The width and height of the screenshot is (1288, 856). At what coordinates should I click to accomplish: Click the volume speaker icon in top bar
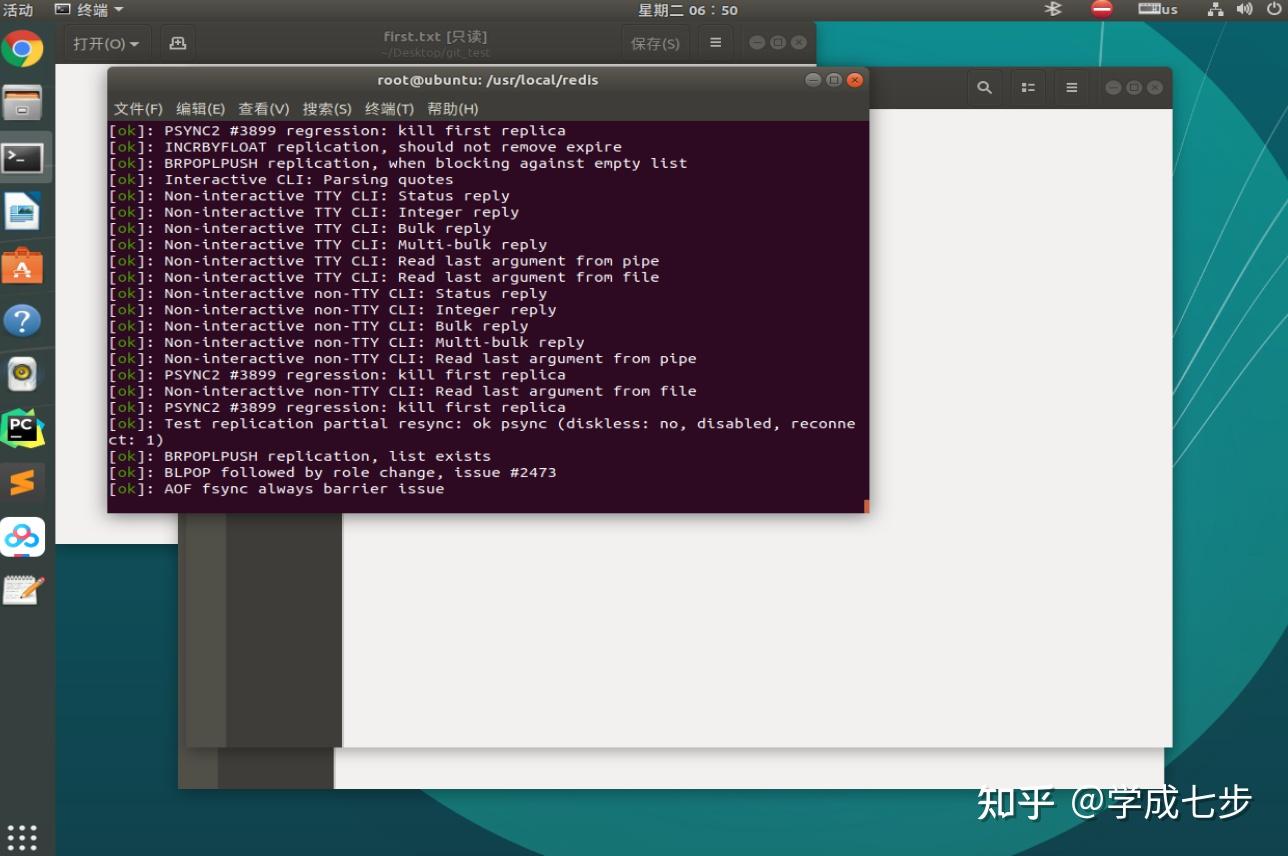1245,9
